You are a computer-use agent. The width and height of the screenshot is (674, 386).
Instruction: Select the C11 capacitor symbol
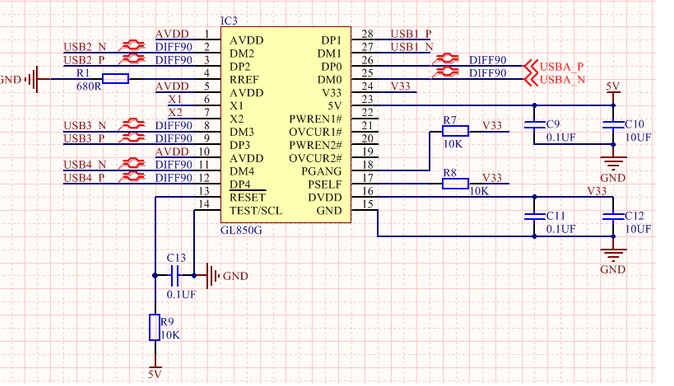[x=534, y=217]
